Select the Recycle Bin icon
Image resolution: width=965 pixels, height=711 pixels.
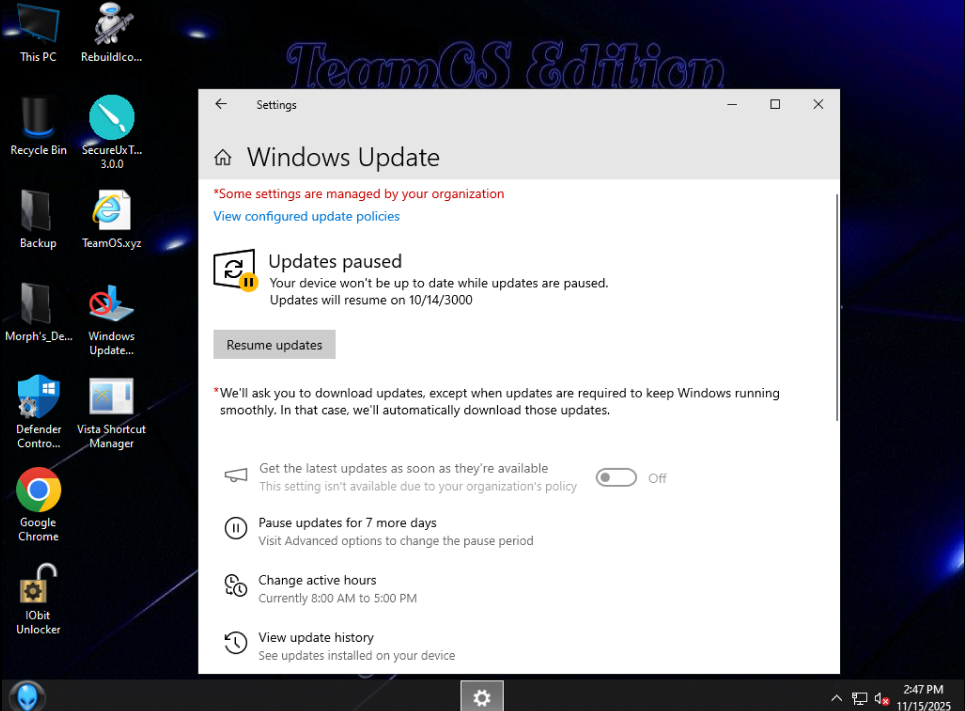[38, 126]
